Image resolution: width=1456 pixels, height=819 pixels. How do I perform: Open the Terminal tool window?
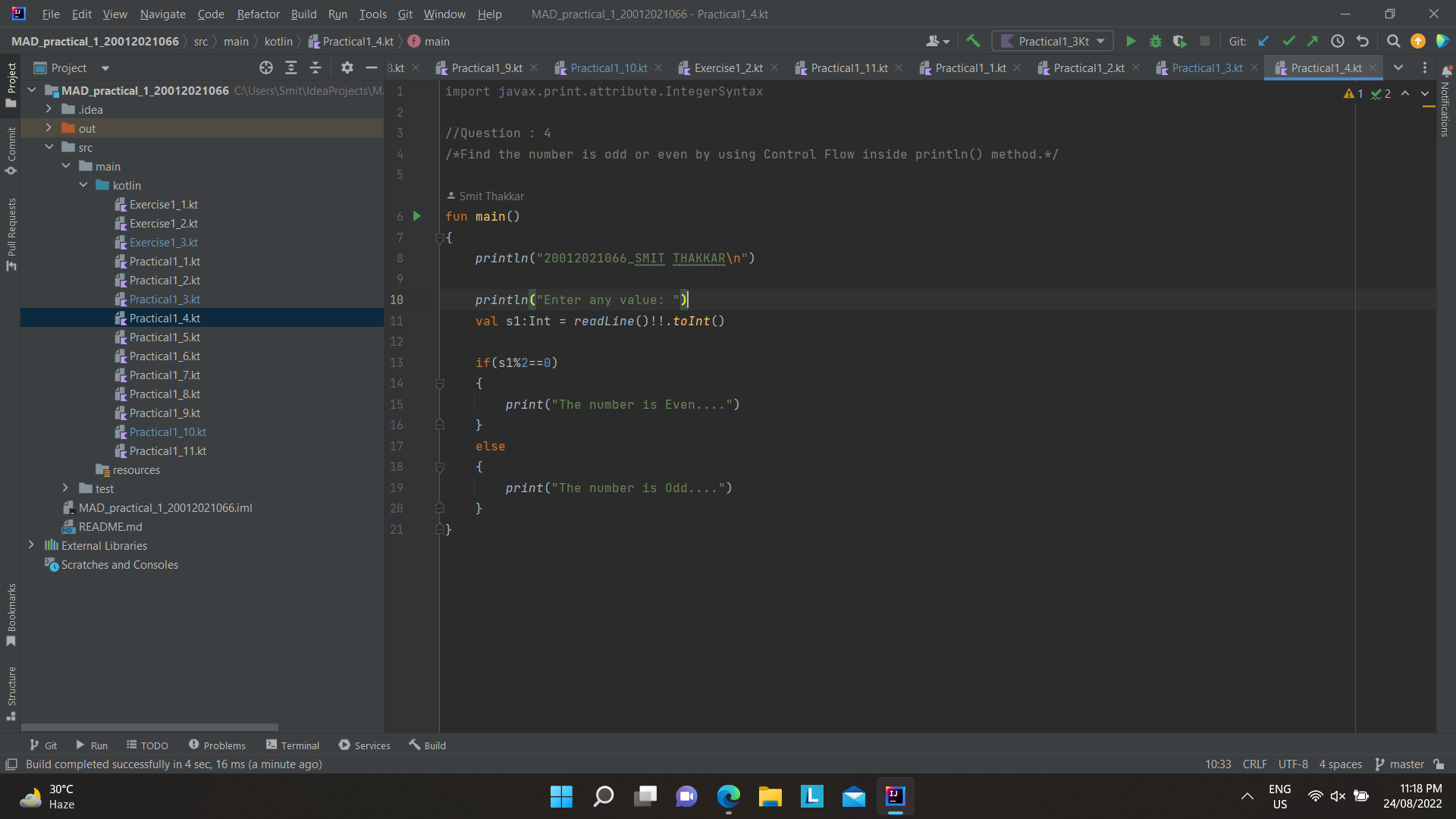(293, 745)
